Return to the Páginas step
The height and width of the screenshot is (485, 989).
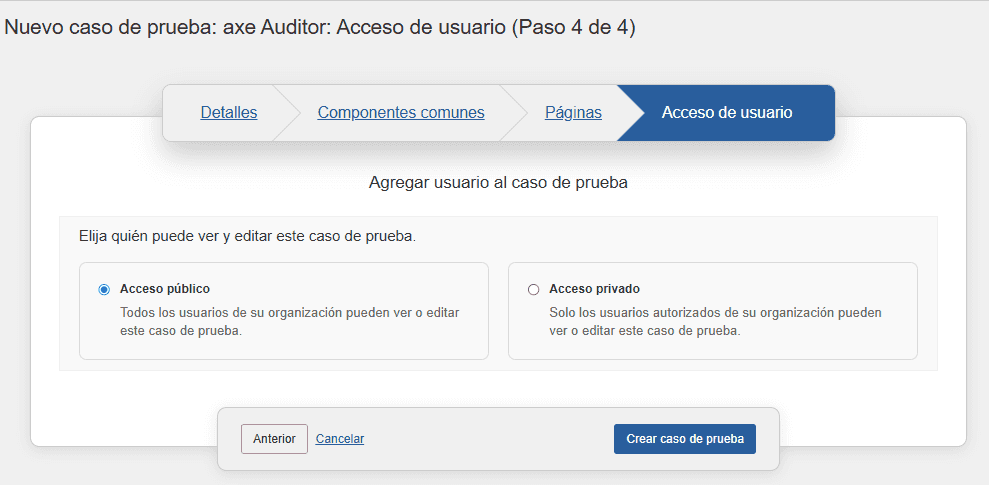point(573,113)
